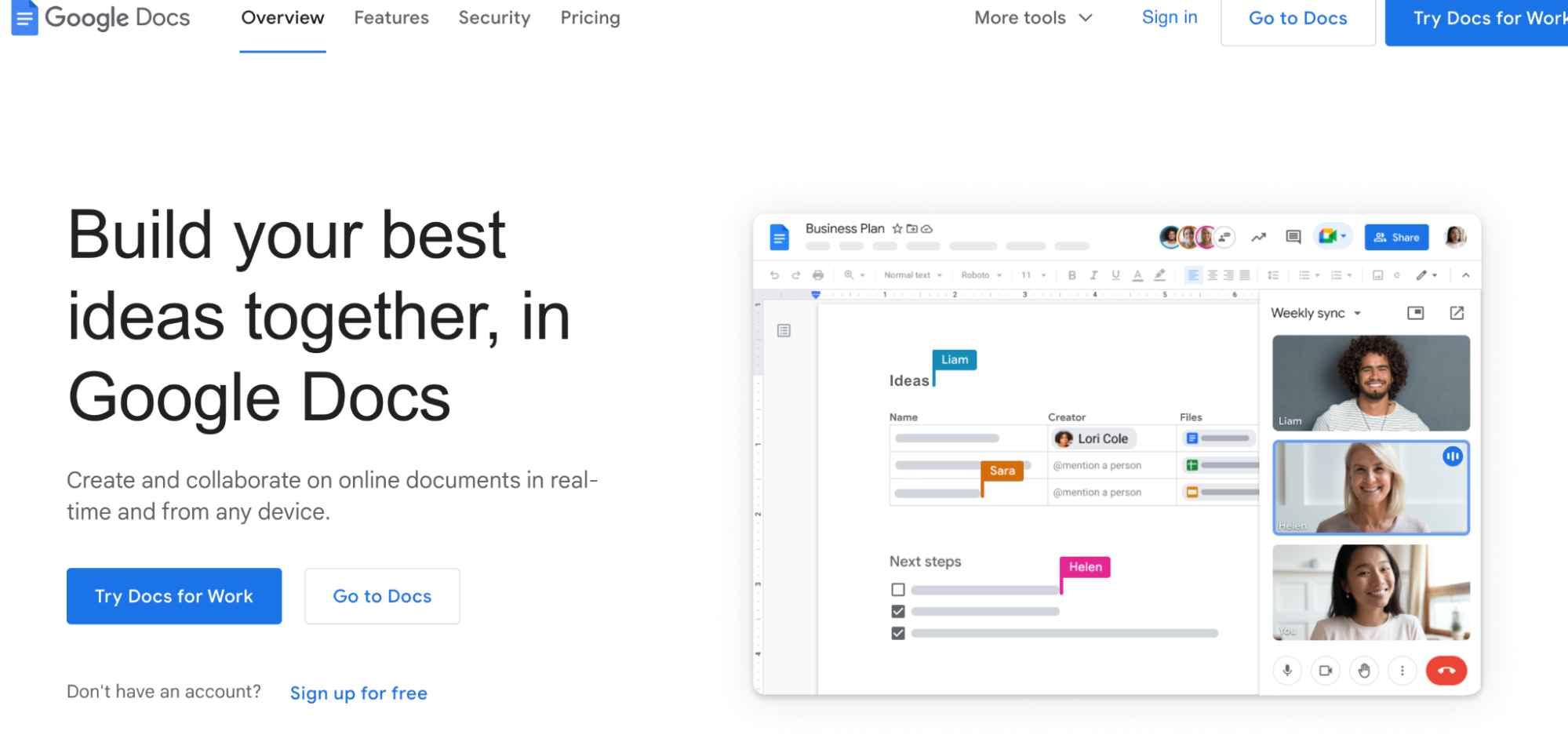Open the Roboto font dropdown
1568x753 pixels.
981,275
